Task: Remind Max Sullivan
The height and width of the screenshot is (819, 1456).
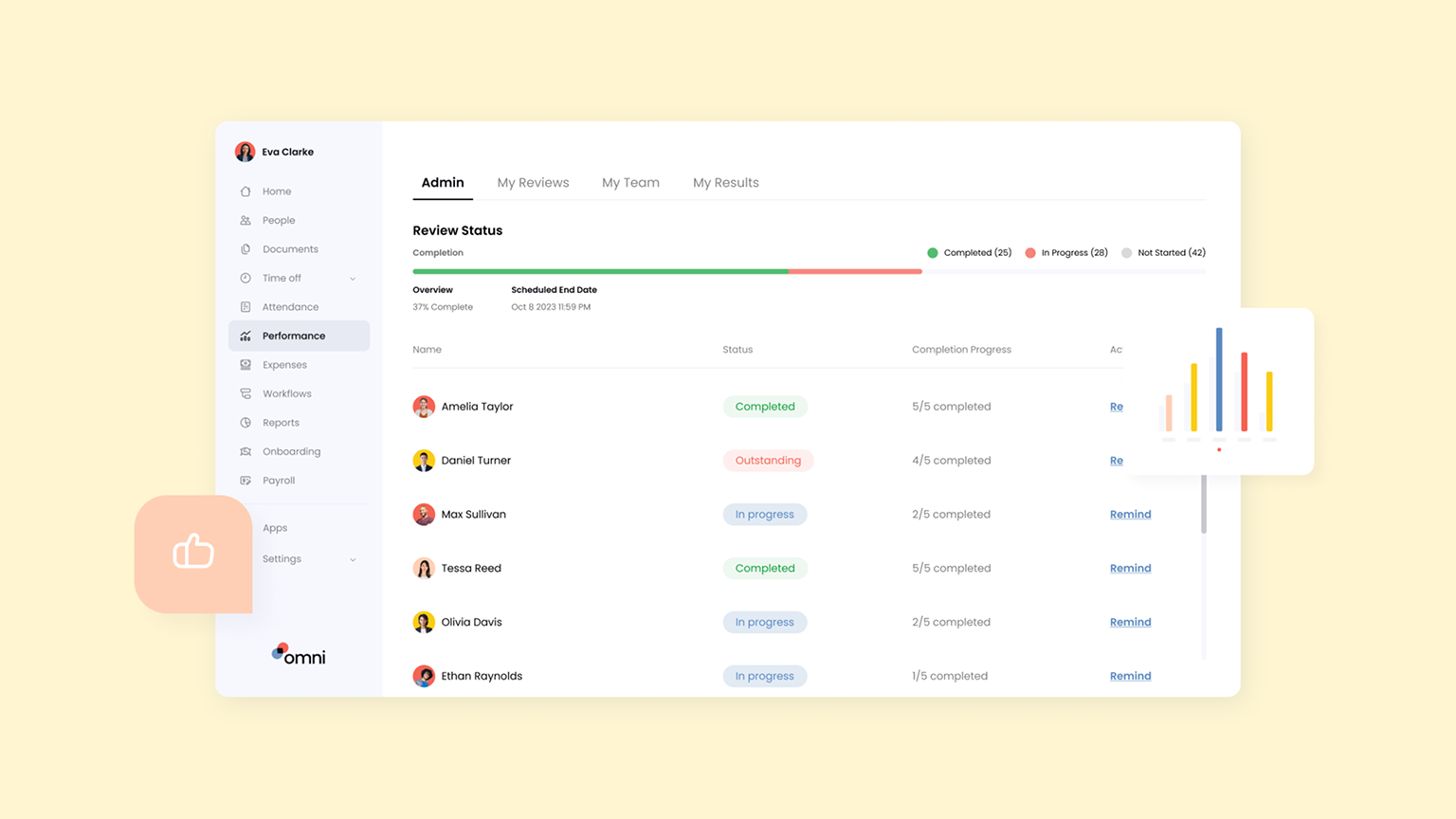Action: tap(1130, 515)
